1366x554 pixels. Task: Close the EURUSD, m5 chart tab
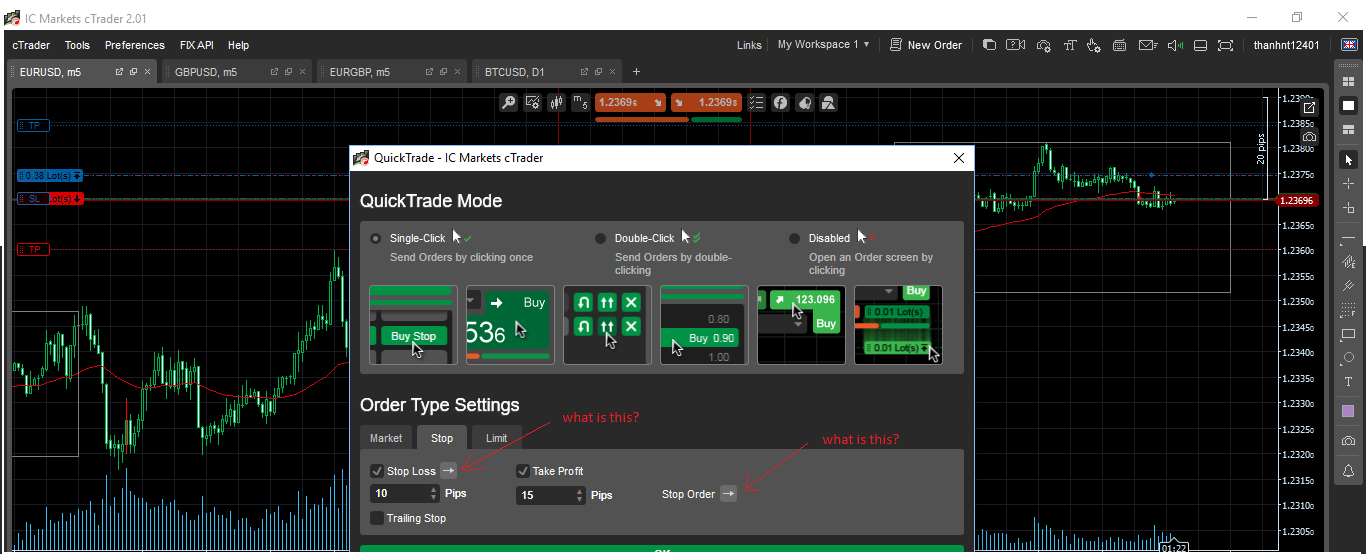pos(148,72)
